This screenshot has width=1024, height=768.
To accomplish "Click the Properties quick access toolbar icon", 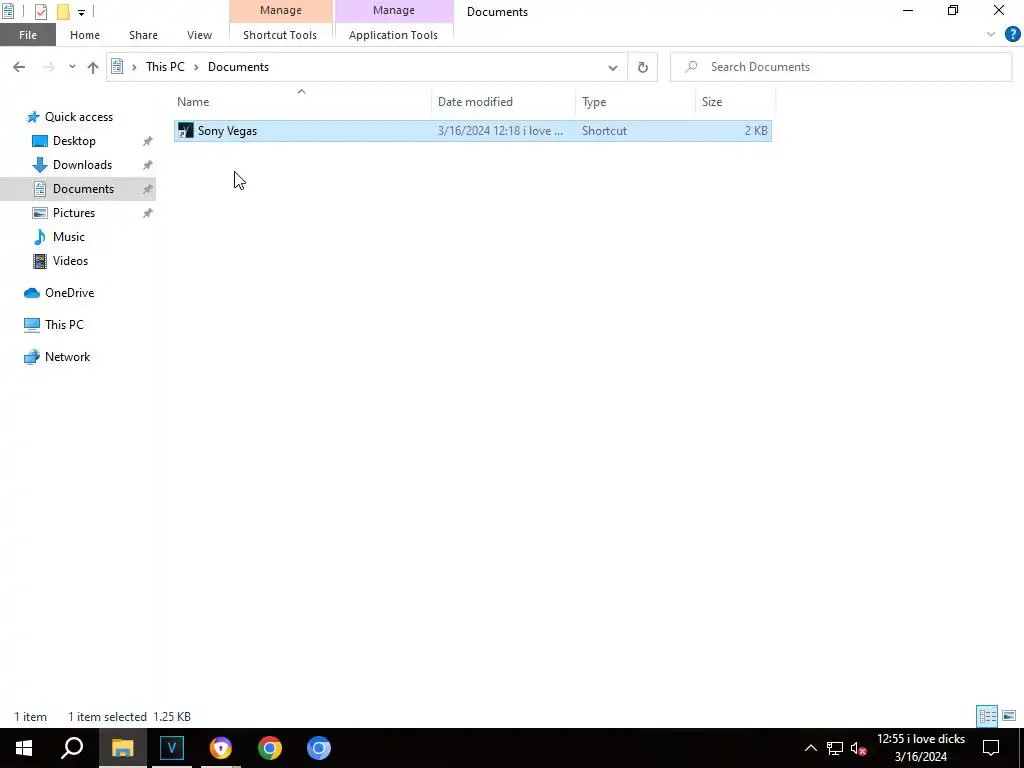I will point(40,12).
